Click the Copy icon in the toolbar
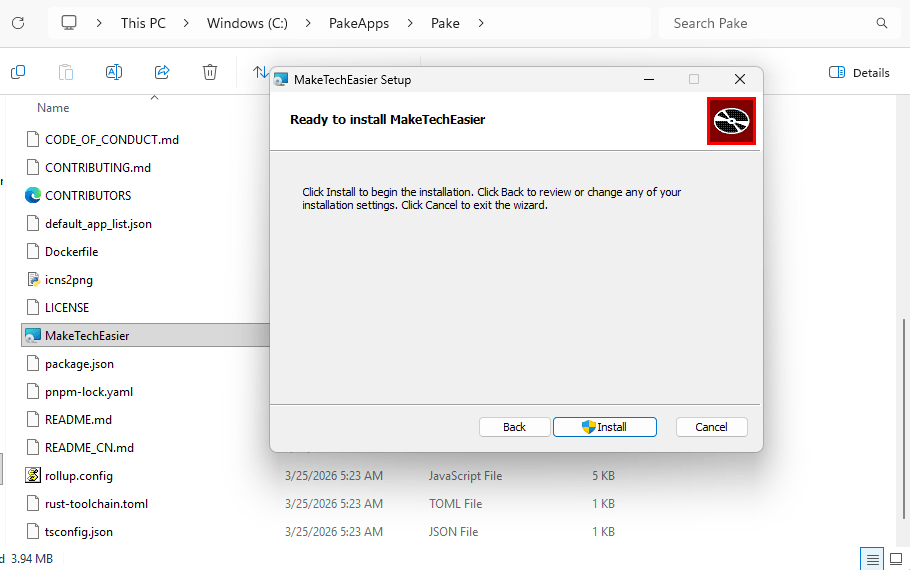 point(18,72)
